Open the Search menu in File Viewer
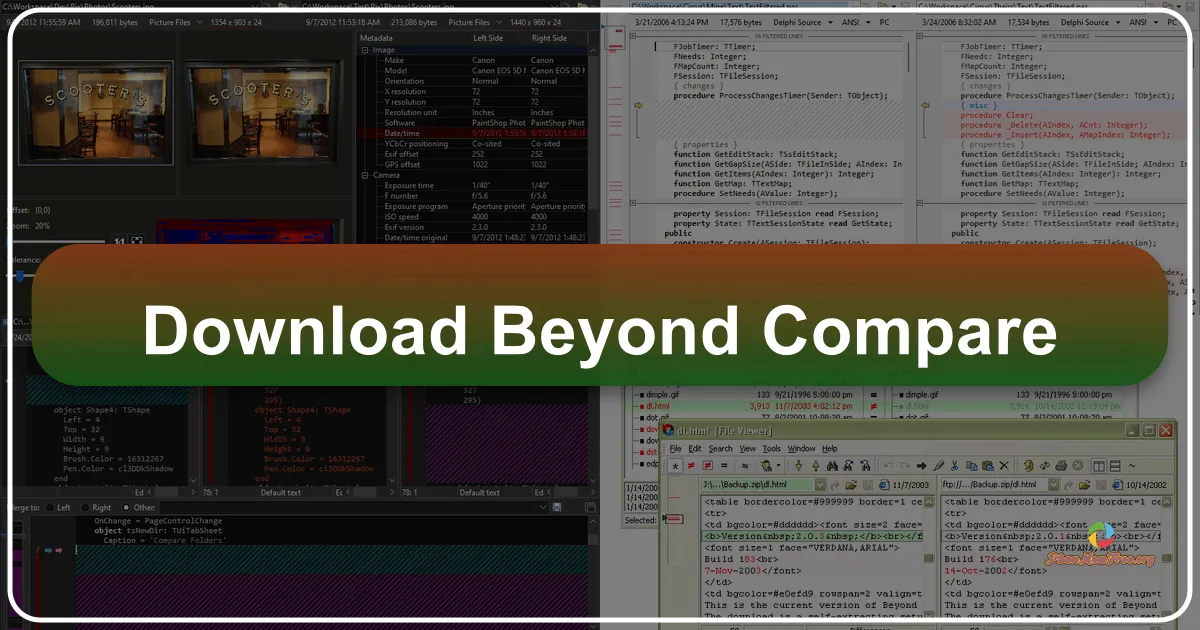 tap(720, 449)
